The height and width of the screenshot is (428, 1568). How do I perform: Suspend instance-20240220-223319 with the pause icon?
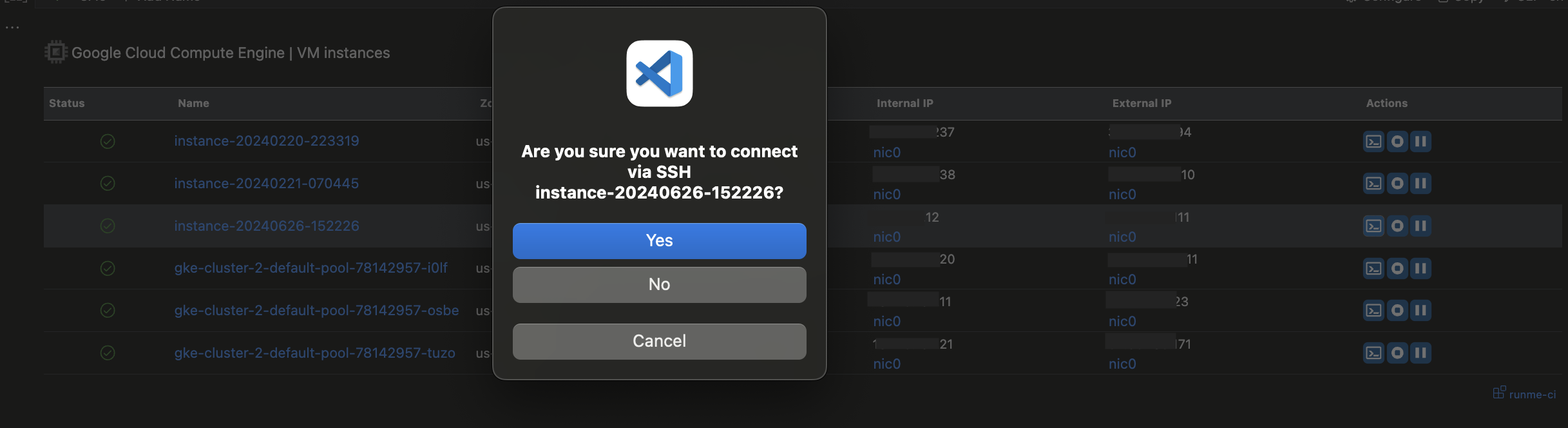(x=1420, y=141)
